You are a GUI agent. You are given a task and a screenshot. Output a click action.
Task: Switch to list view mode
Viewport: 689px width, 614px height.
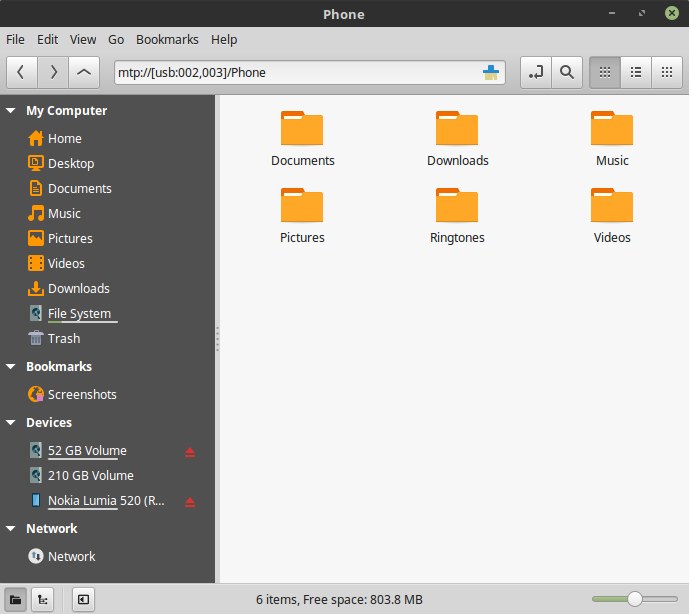pyautogui.click(x=635, y=72)
